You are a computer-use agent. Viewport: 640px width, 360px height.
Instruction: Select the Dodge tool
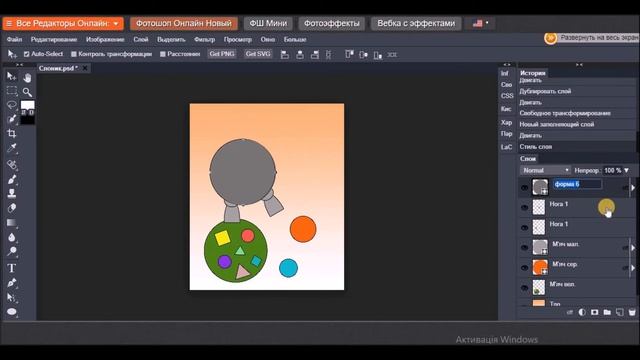[x=11, y=251]
